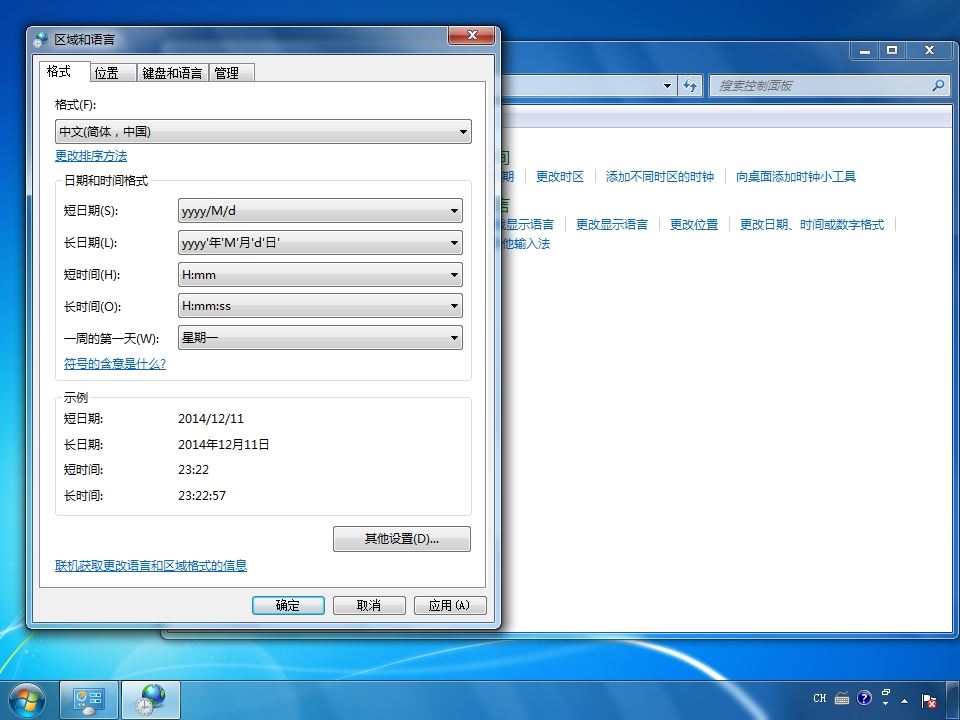This screenshot has height=720, width=960.
Task: Click 向桌面添加时钟小工具 link
Action: pos(796,177)
